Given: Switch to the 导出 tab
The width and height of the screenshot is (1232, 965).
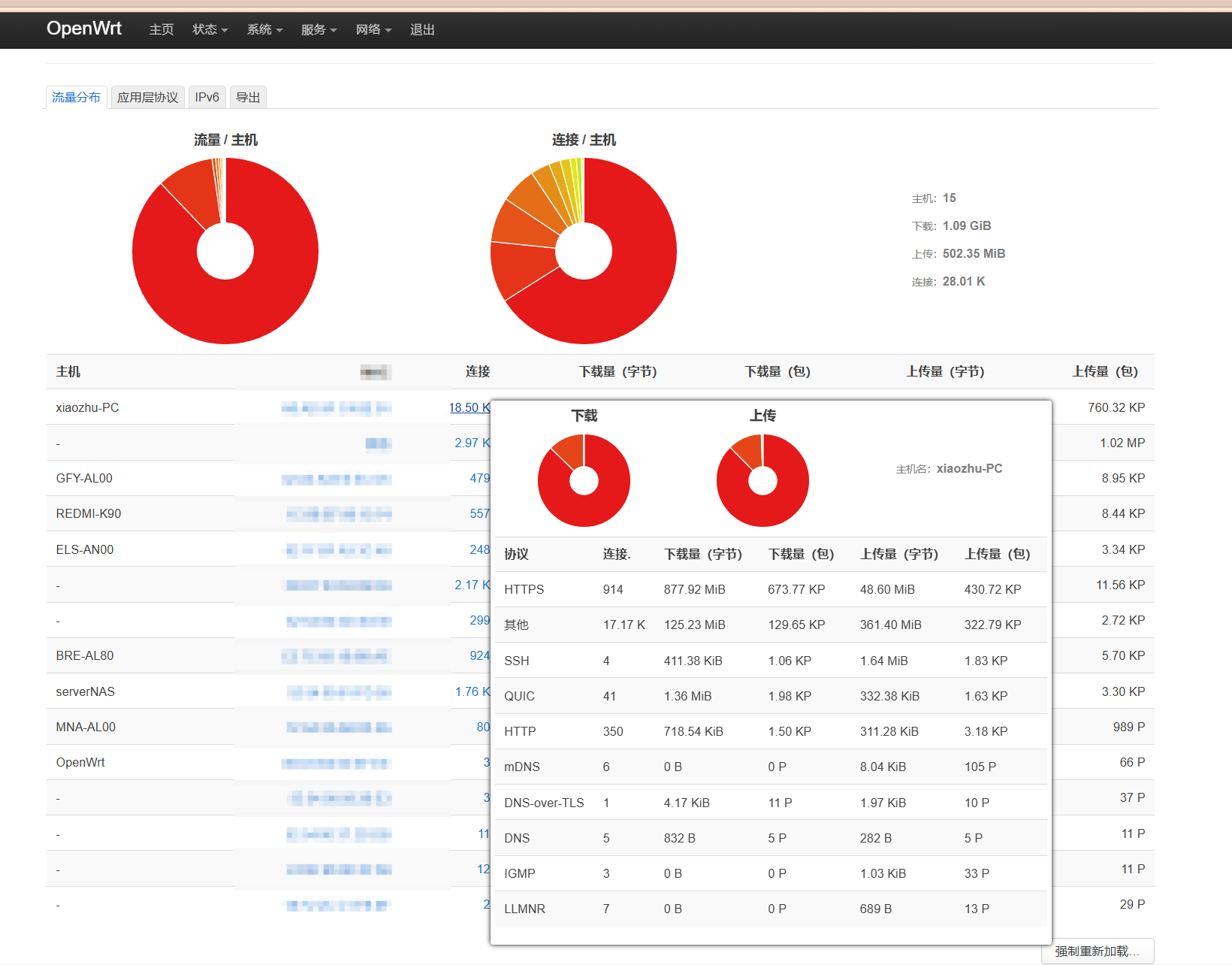Looking at the screenshot, I should pos(248,97).
